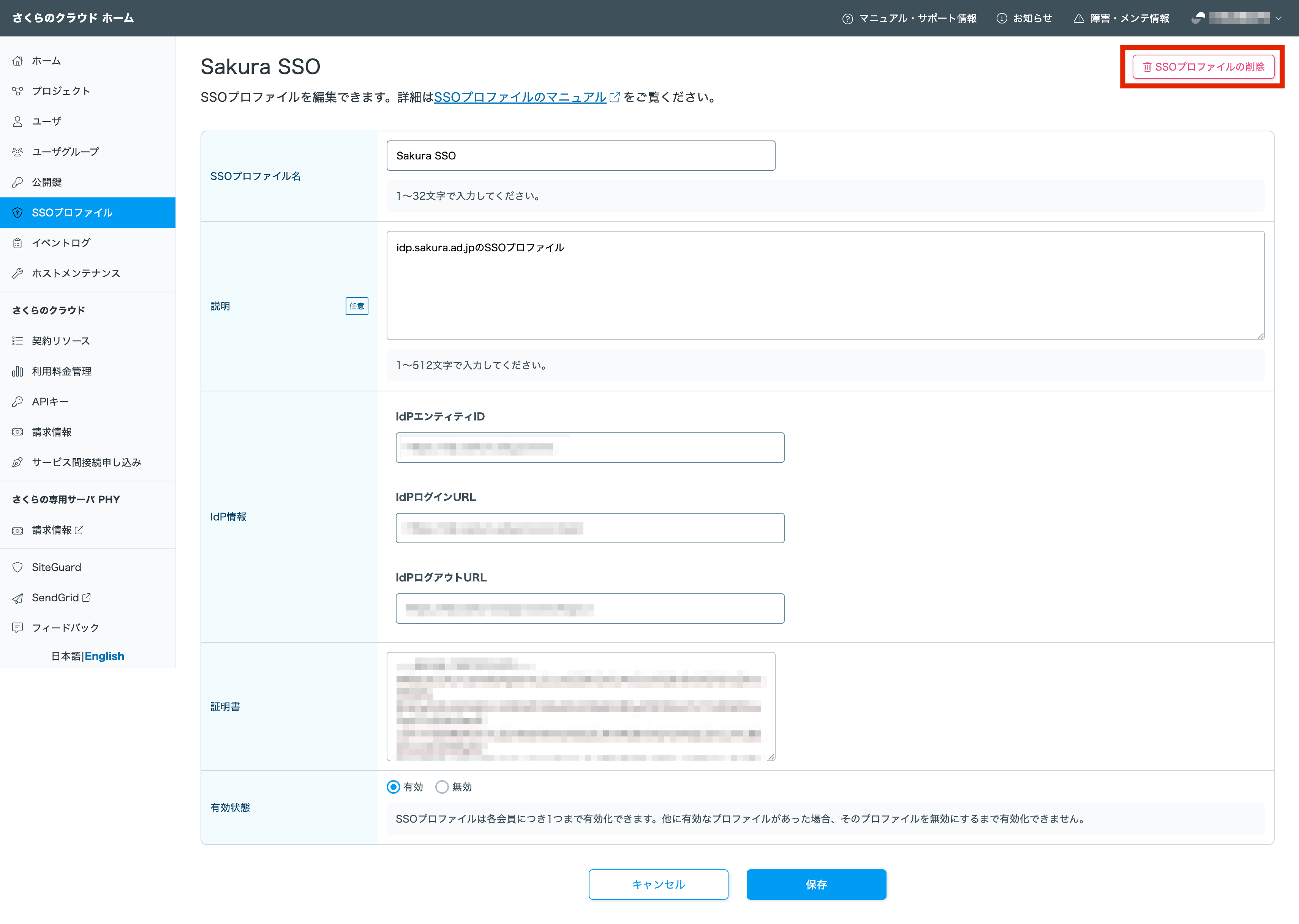
Task: Click the SSOプロファイル名 input field
Action: [581, 156]
